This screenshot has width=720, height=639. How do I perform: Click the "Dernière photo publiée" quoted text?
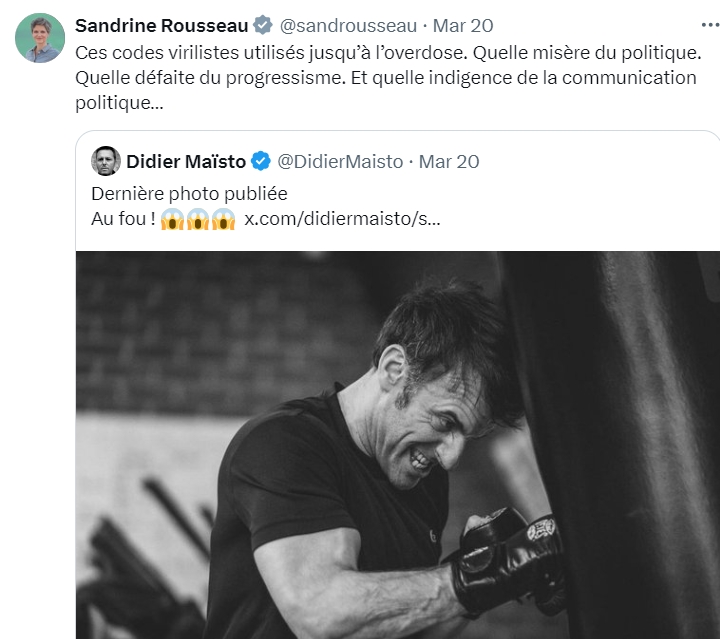coord(189,193)
